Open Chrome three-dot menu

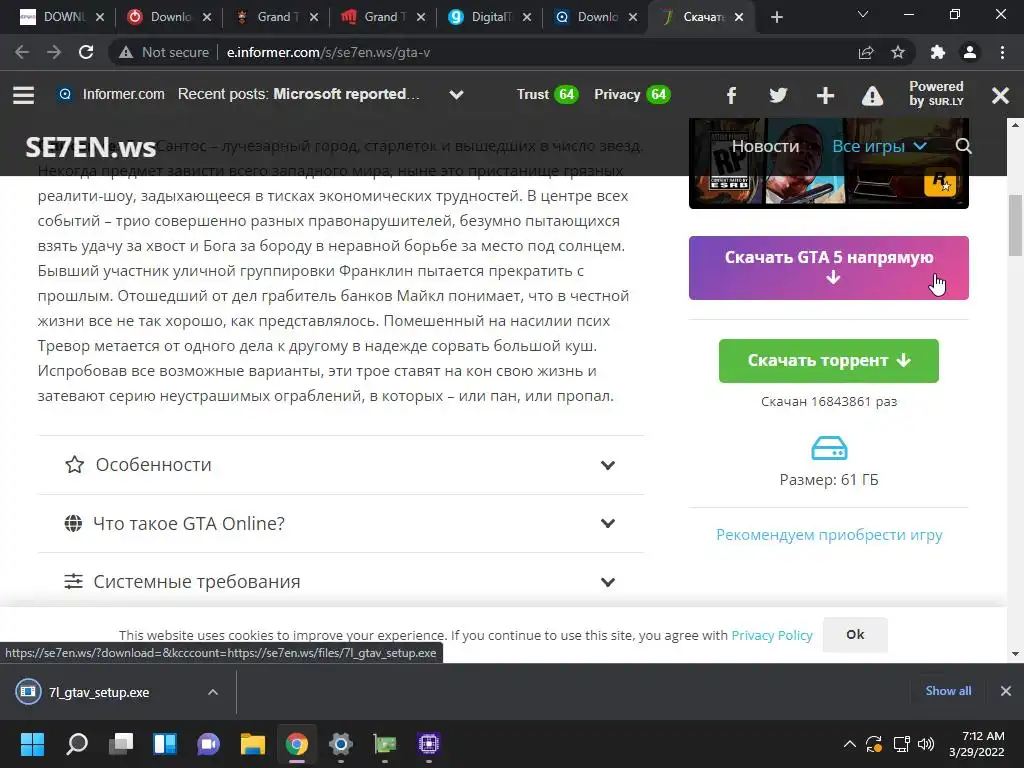click(1002, 52)
